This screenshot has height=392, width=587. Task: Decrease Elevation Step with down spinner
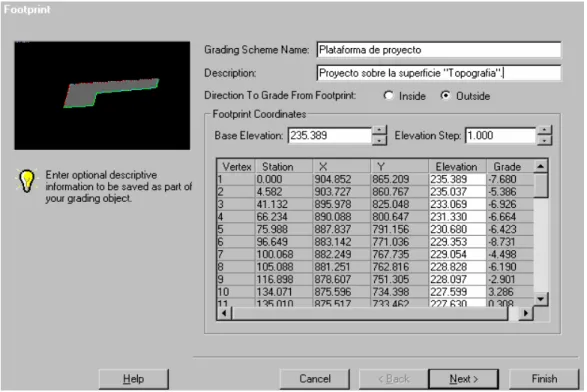click(x=544, y=140)
